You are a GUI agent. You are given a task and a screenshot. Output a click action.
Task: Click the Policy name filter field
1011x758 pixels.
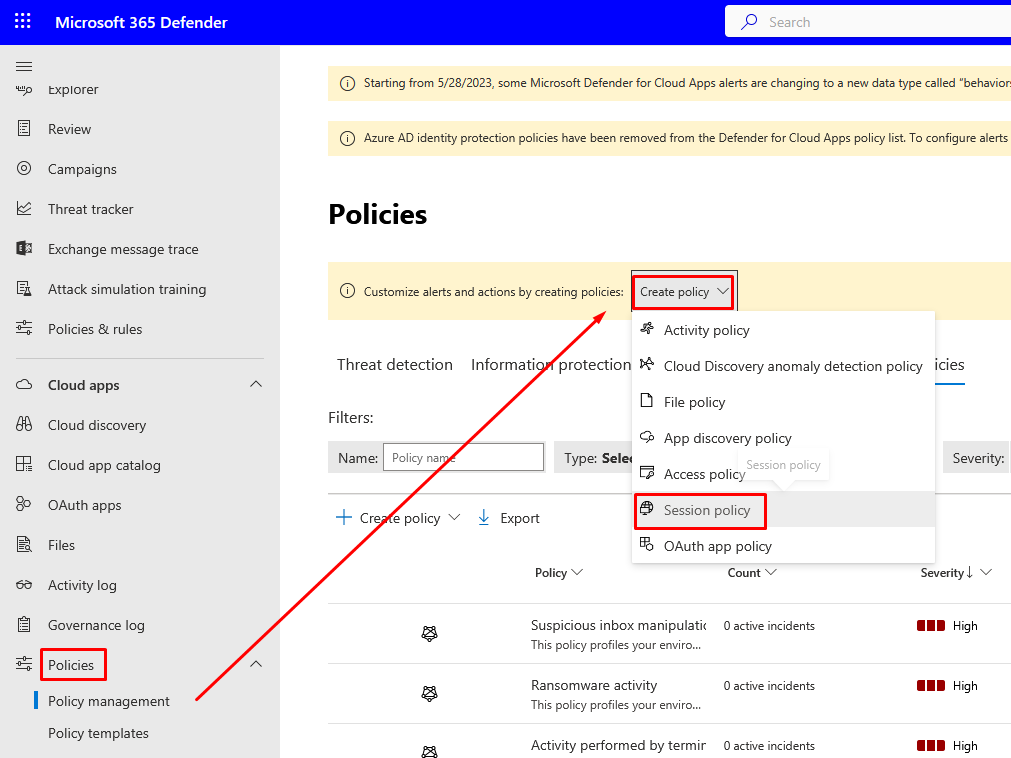[x=463, y=458]
